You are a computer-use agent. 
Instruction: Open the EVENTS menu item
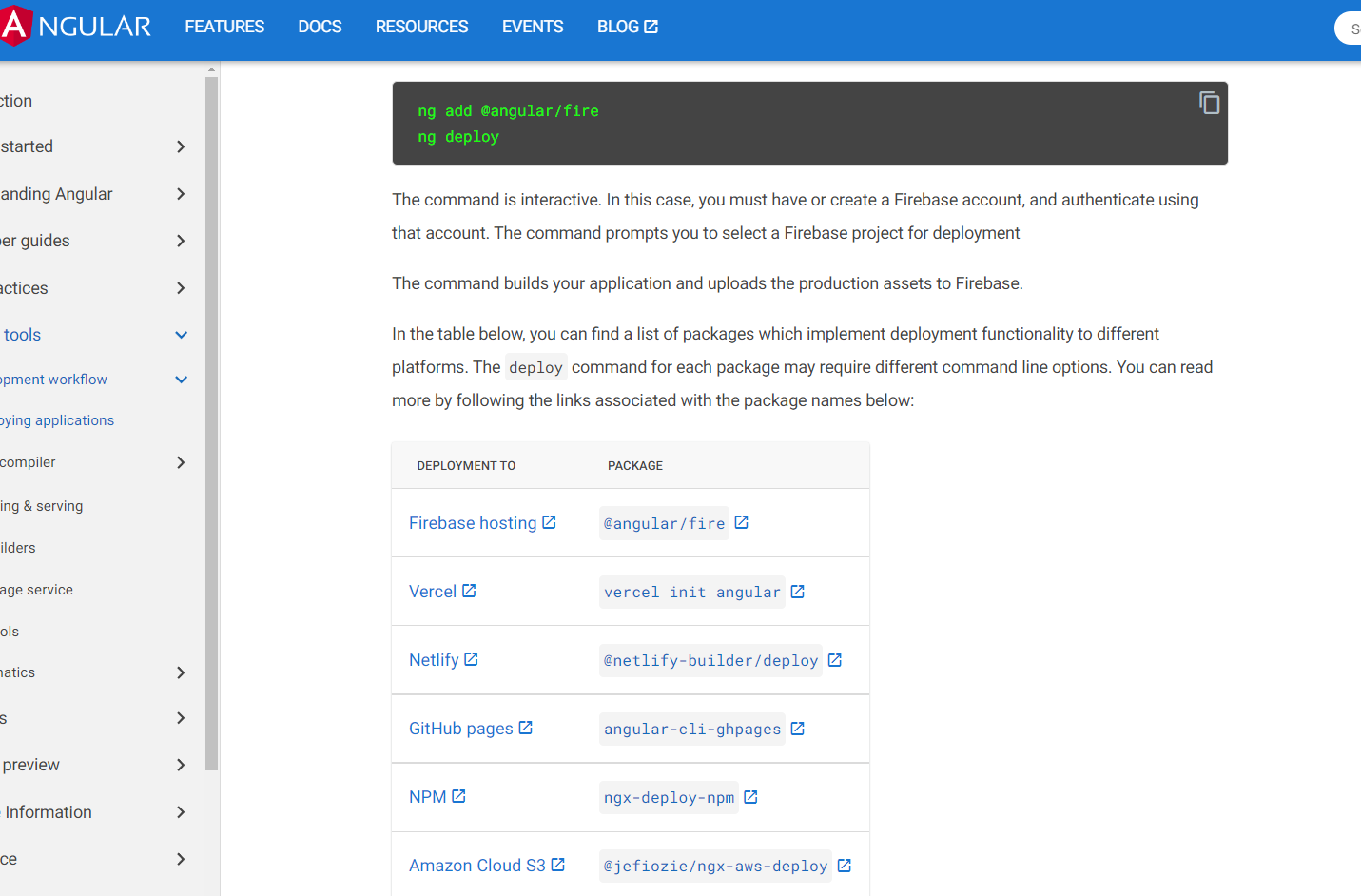533,27
